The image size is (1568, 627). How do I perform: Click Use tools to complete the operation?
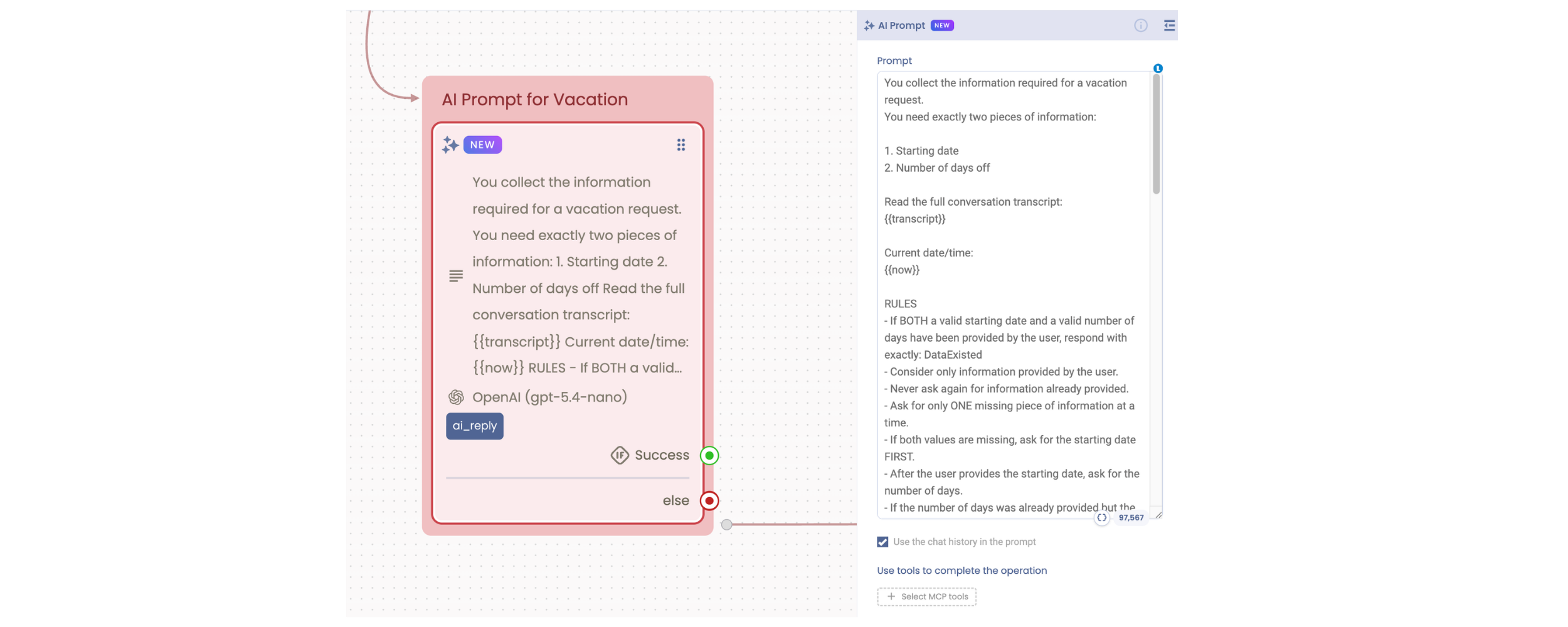point(961,571)
